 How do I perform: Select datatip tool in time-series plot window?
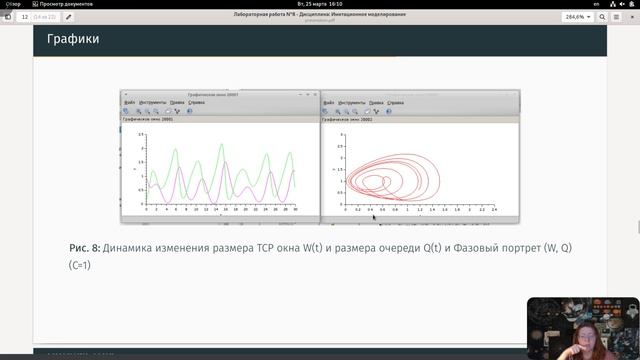pyautogui.click(x=177, y=111)
